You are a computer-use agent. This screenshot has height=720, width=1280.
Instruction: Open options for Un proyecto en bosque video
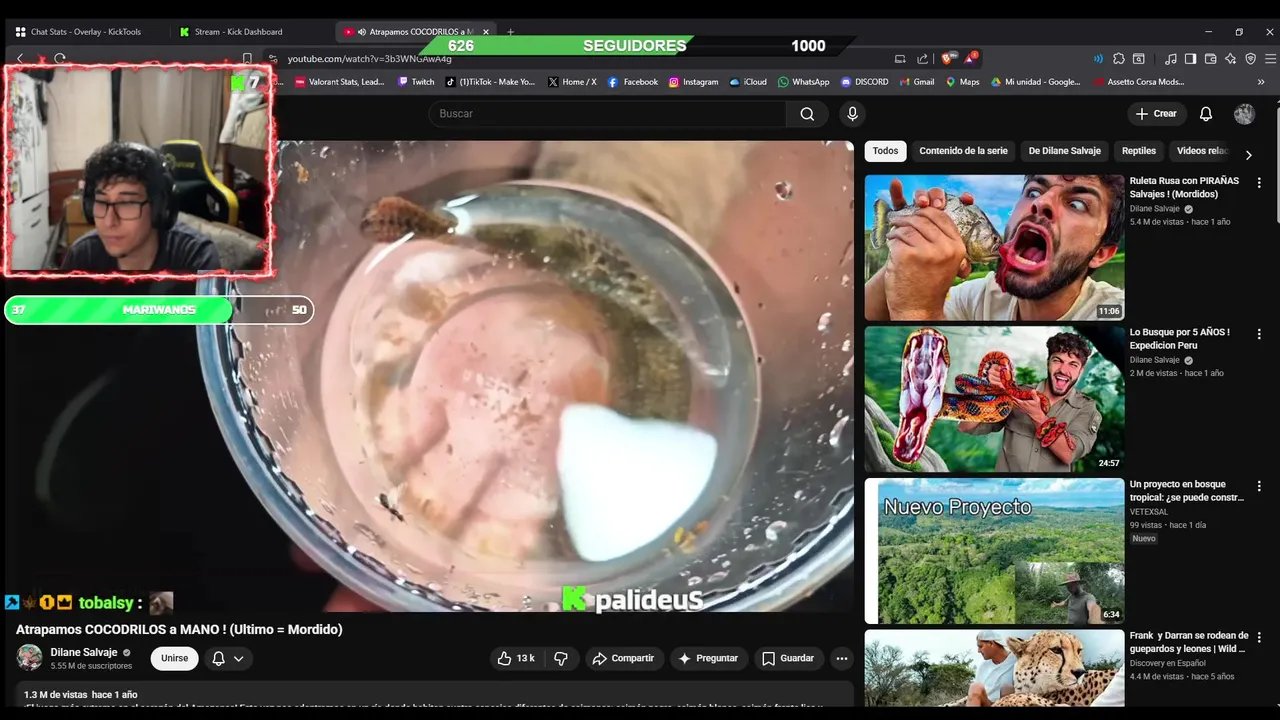pyautogui.click(x=1259, y=486)
